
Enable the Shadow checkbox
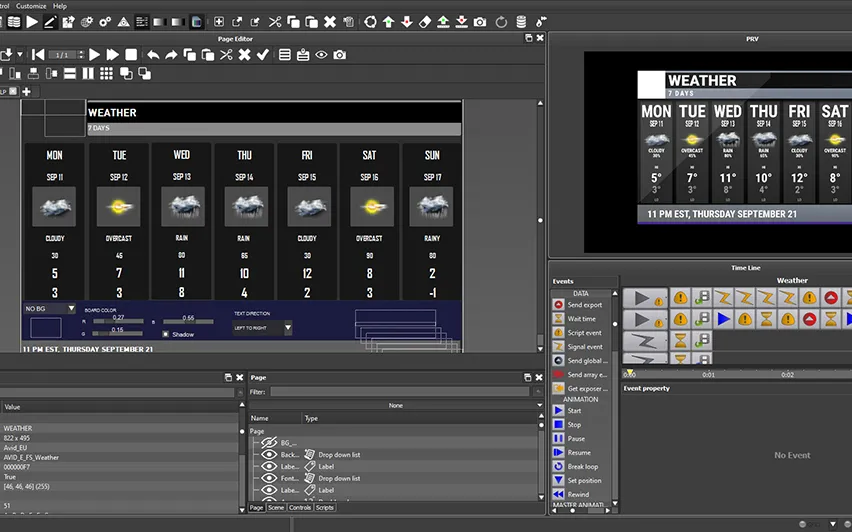166,334
